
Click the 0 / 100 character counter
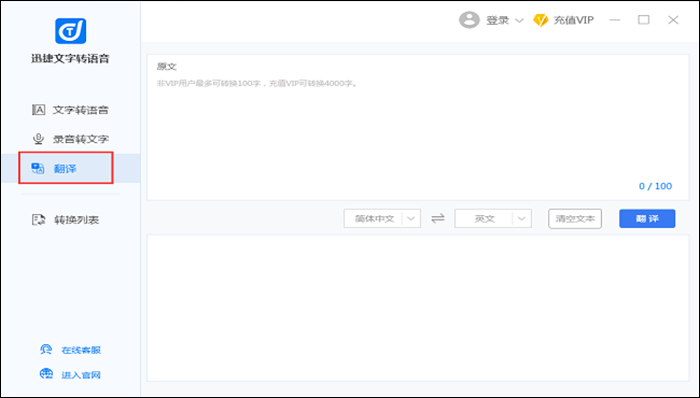click(655, 186)
